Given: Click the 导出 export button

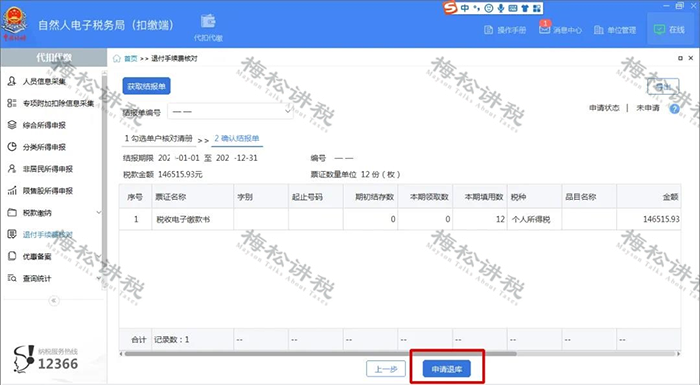Looking at the screenshot, I should point(663,86).
